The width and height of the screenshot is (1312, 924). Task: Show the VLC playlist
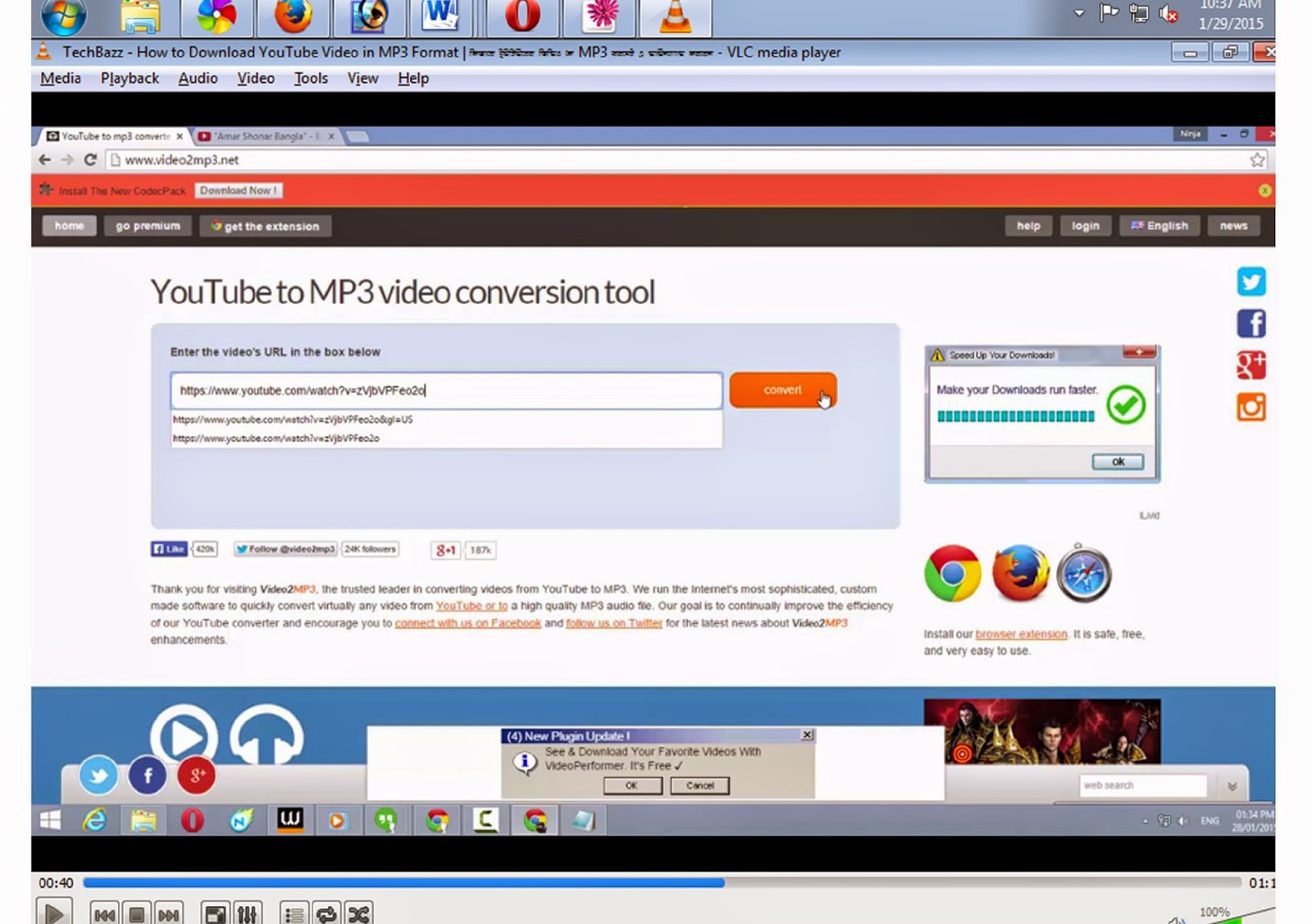(x=294, y=914)
